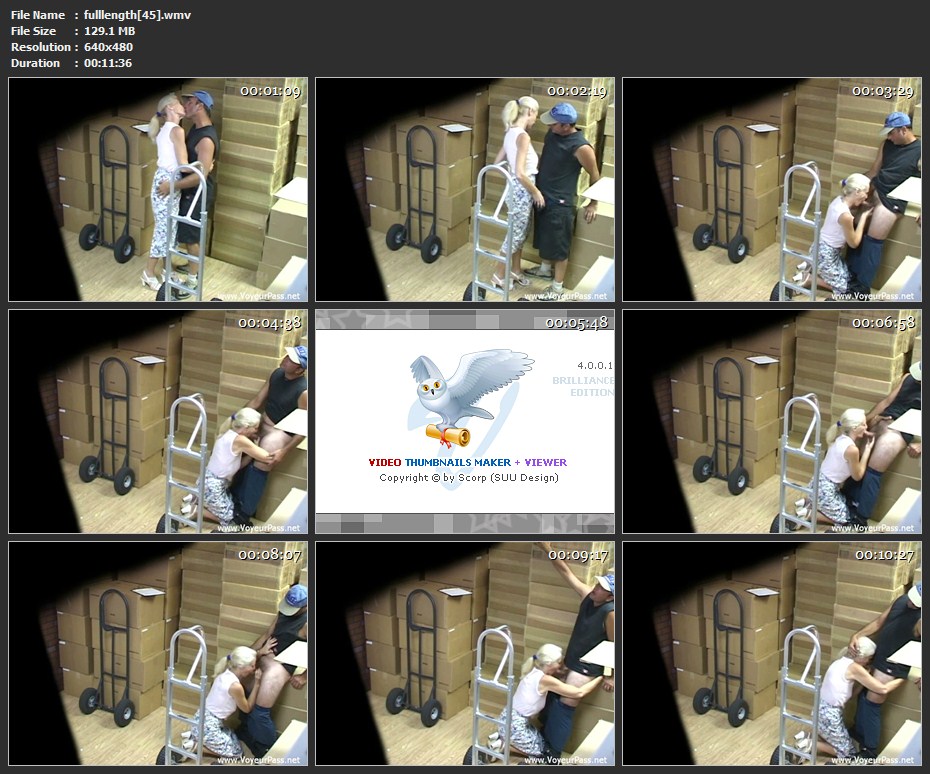Click the purple VIEWER text
Screen dimensions: 930x774
click(x=545, y=463)
